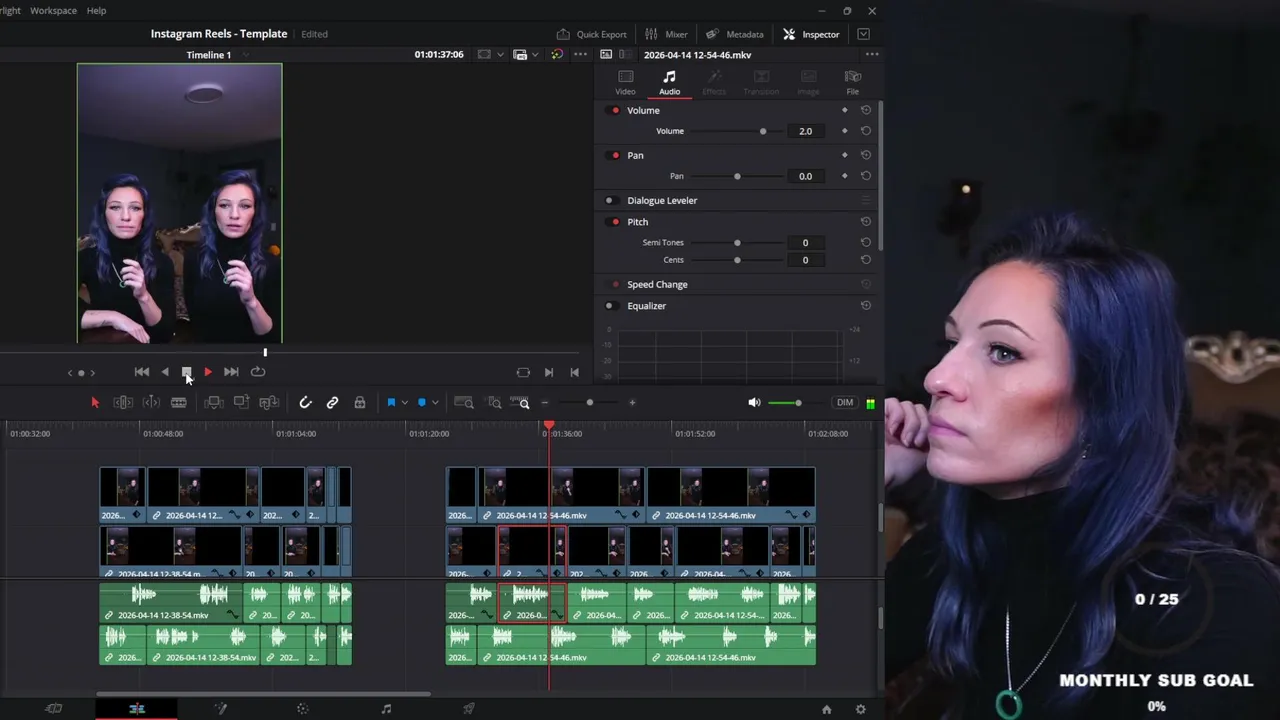Viewport: 1280px width, 720px height.
Task: Open viewer options three-dot menu
Action: tap(581, 54)
